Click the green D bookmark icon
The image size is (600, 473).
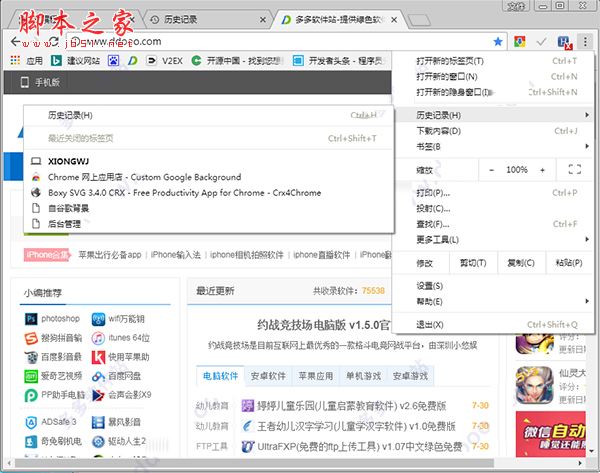click(x=133, y=60)
